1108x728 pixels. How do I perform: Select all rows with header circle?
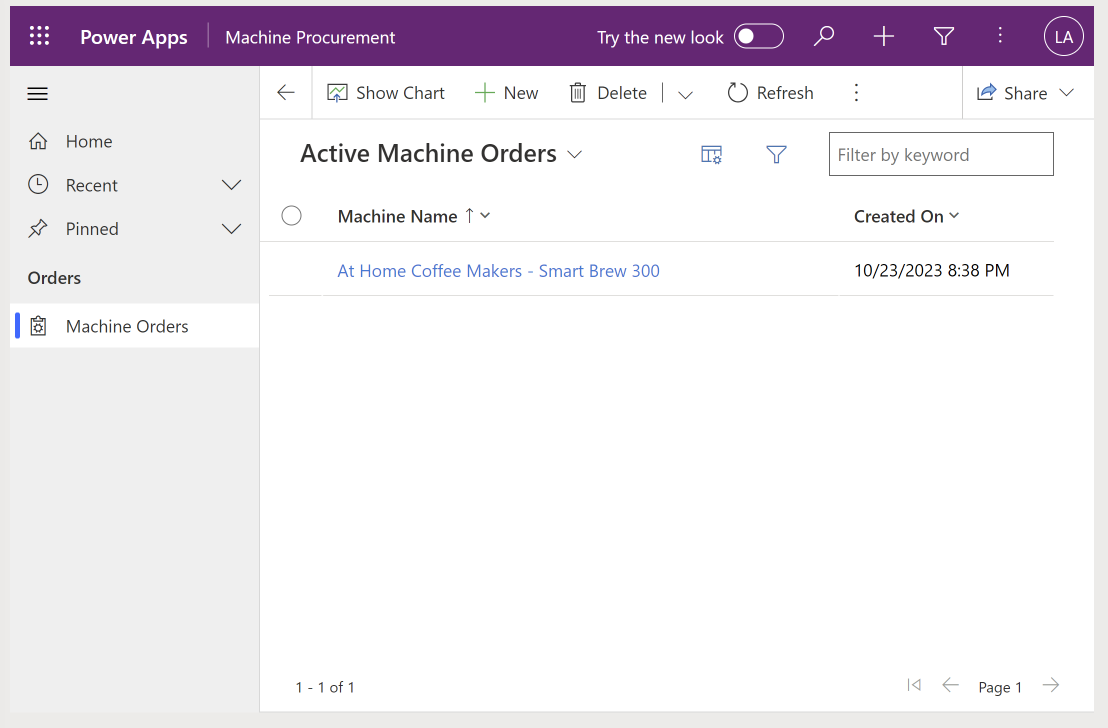291,216
